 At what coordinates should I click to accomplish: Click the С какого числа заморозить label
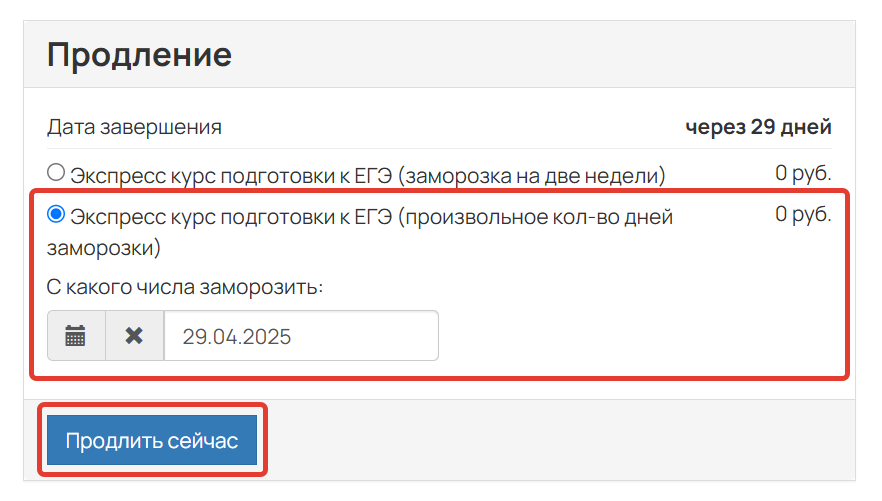point(184,287)
